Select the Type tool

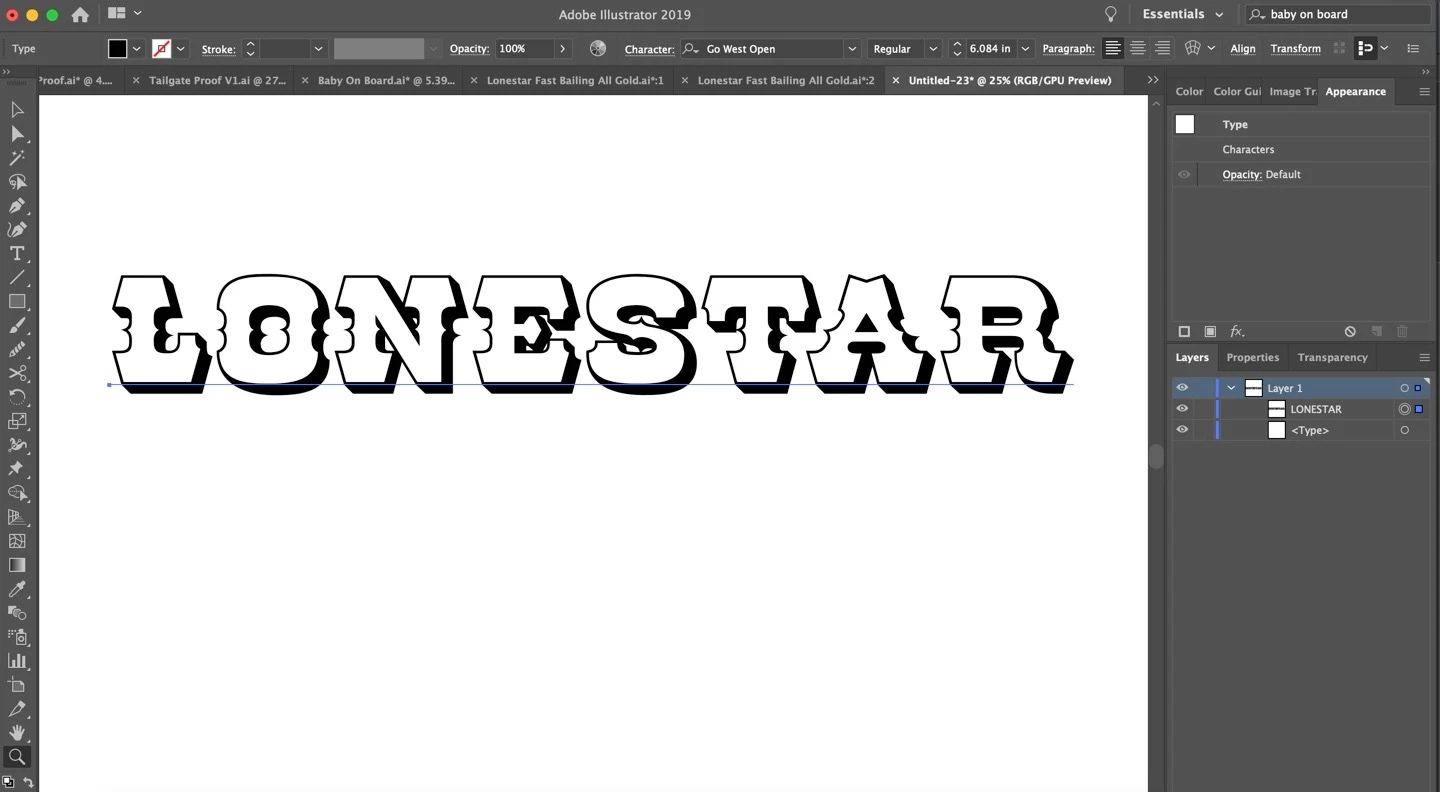point(17,254)
